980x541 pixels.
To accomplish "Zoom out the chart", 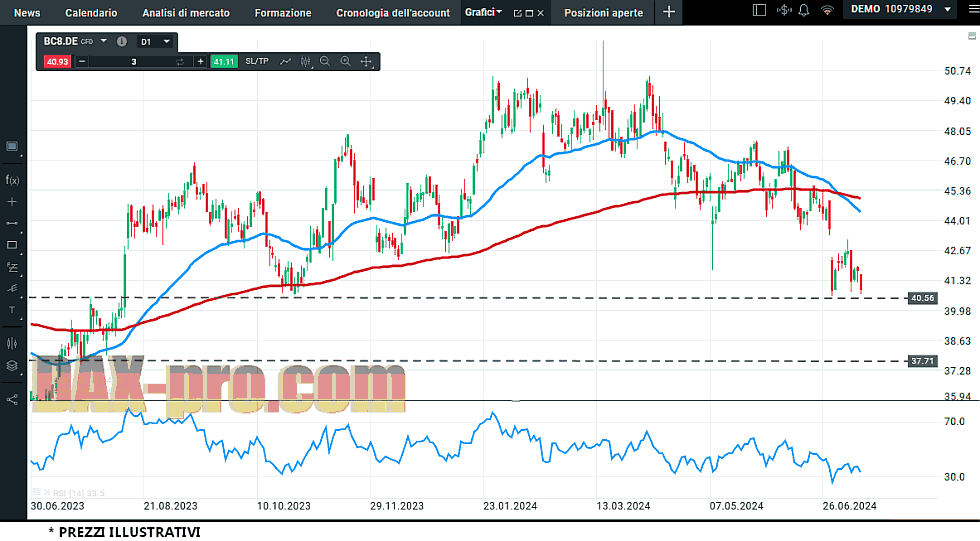I will [x=325, y=61].
